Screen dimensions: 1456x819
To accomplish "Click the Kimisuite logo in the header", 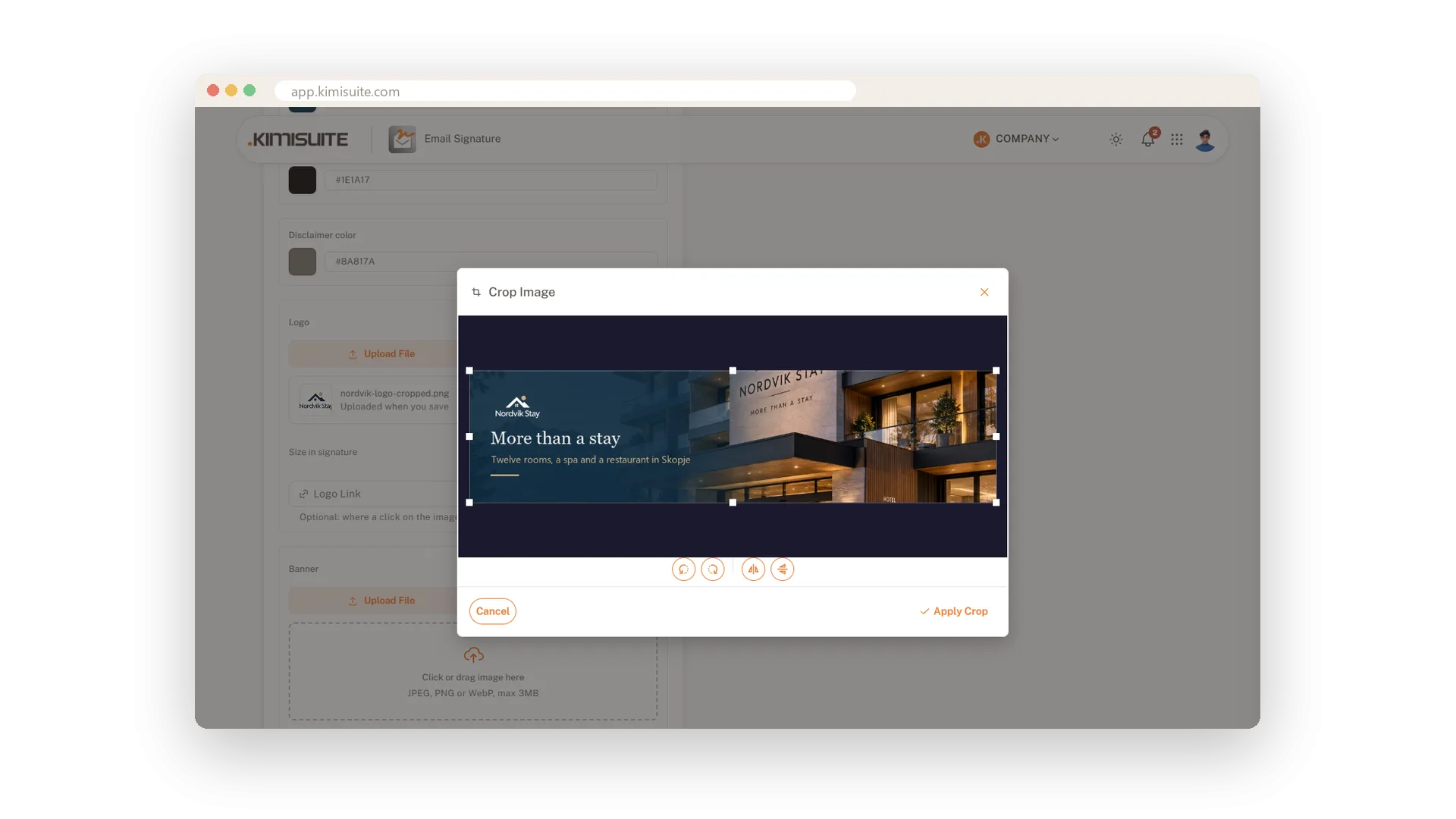I will point(298,140).
